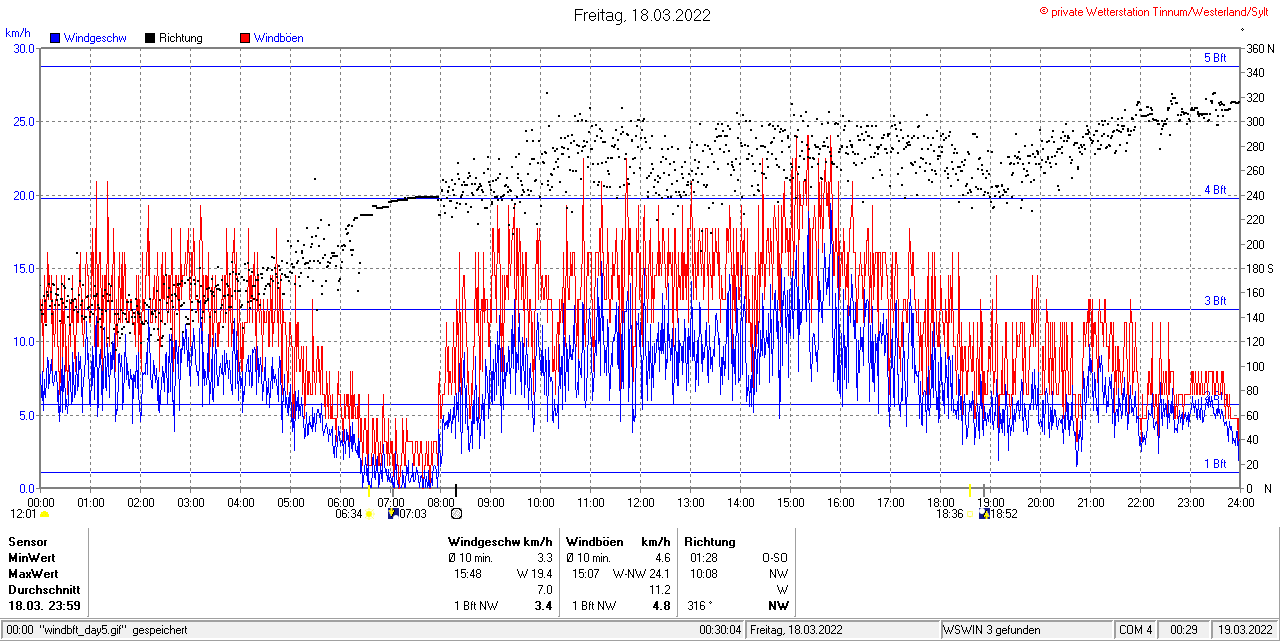Click the 19.03.2022 status bar date
Screen dimensions: 1280x641
(1244, 630)
